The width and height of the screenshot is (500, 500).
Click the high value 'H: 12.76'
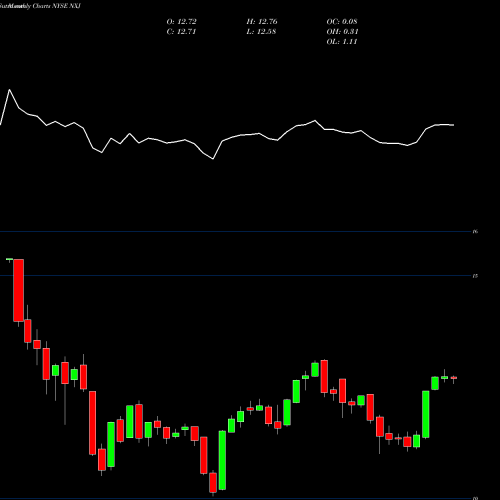pos(262,22)
